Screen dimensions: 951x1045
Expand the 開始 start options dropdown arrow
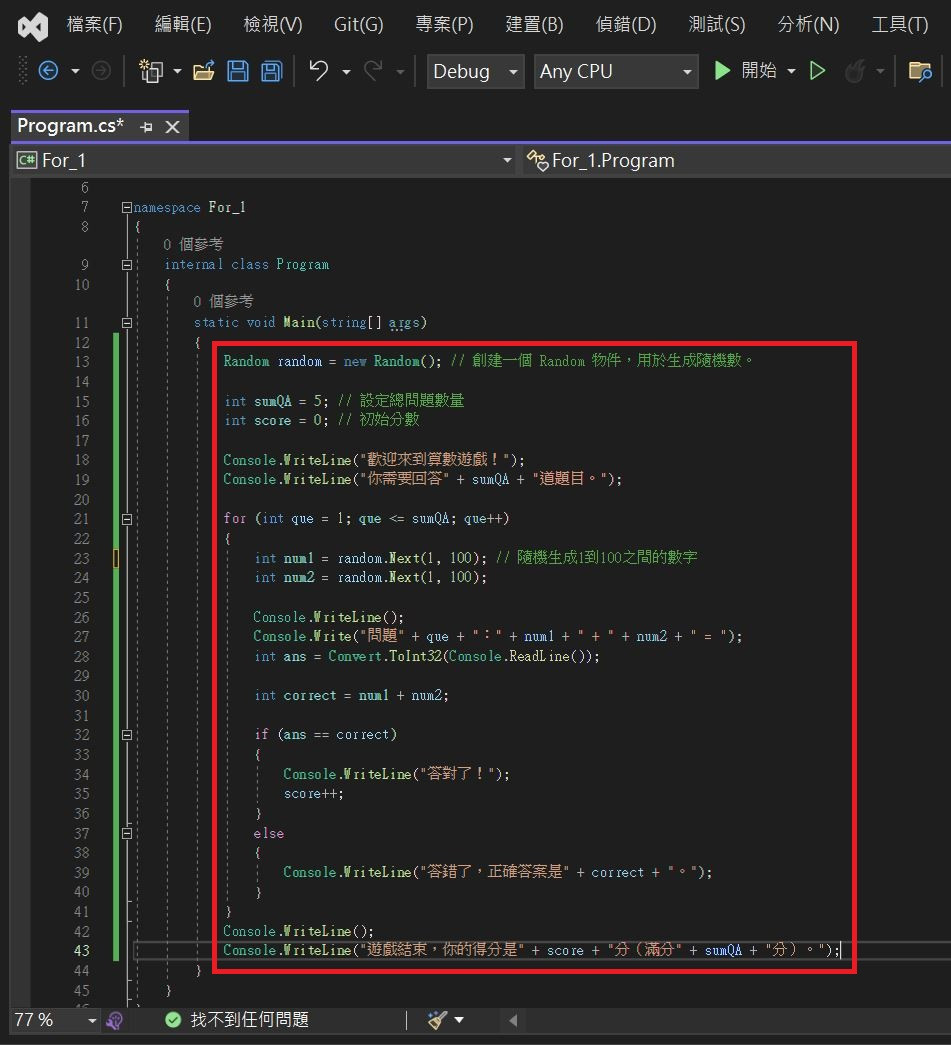pyautogui.click(x=791, y=71)
